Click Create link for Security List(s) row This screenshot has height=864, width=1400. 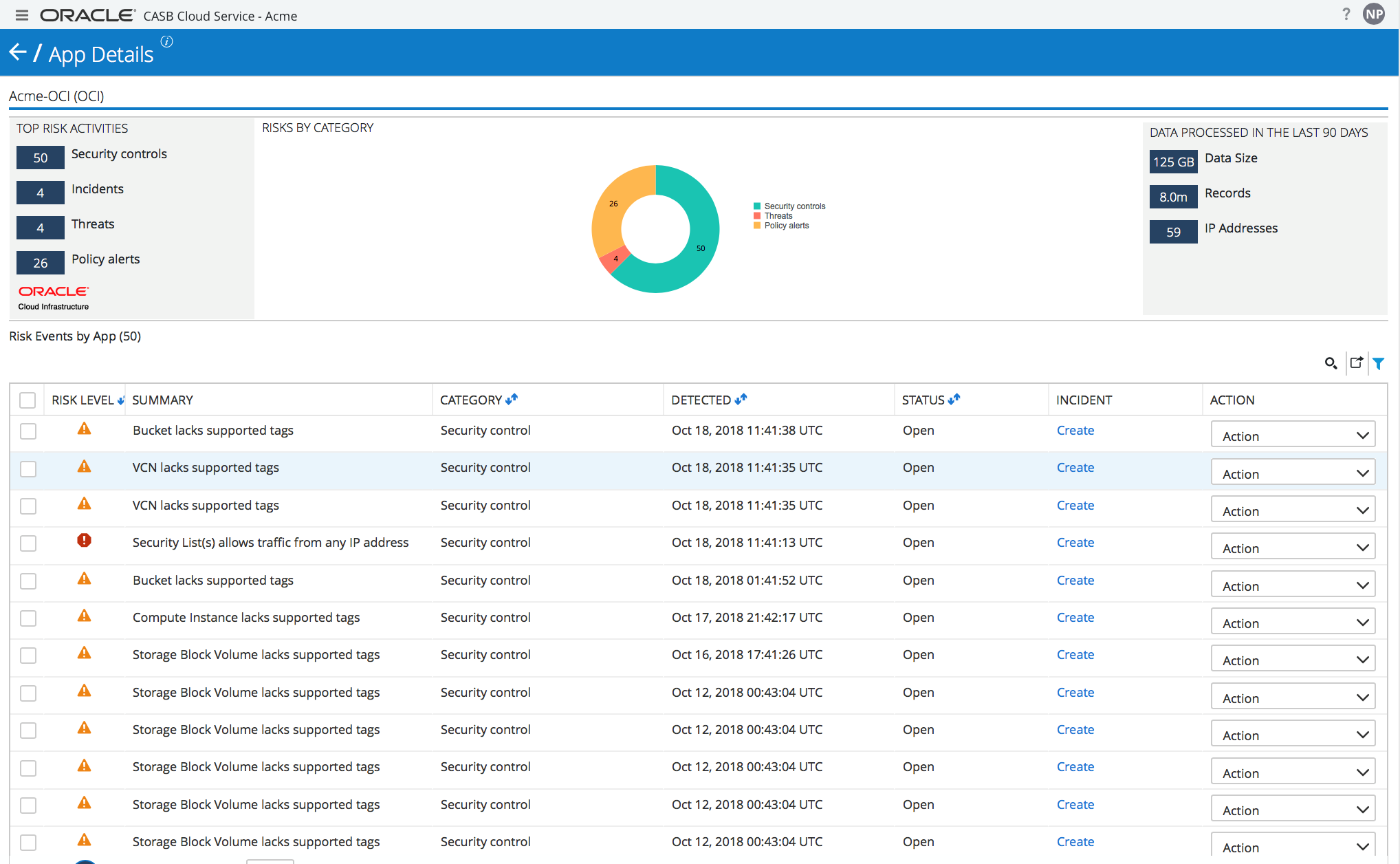tap(1075, 542)
